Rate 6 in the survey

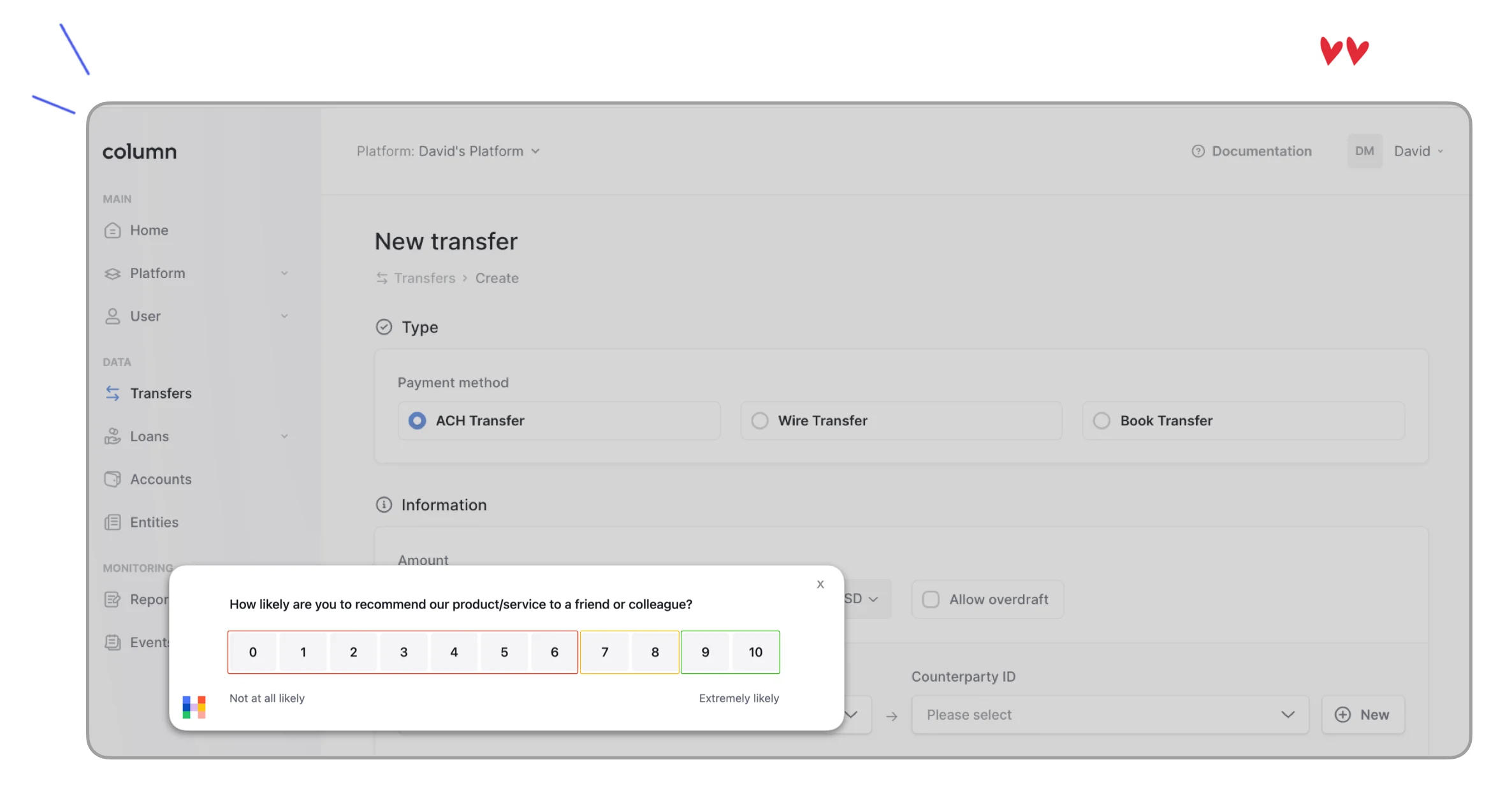555,652
